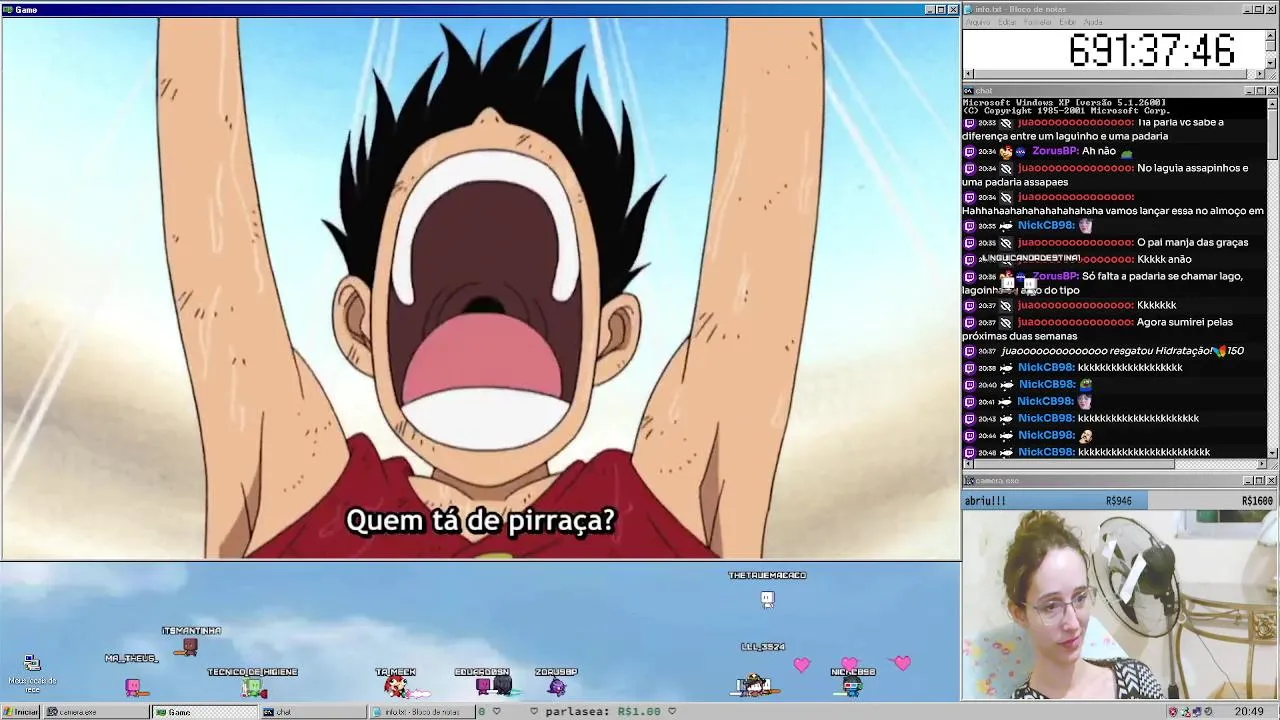Close the chat window
This screenshot has width=1280, height=720.
[x=1272, y=90]
